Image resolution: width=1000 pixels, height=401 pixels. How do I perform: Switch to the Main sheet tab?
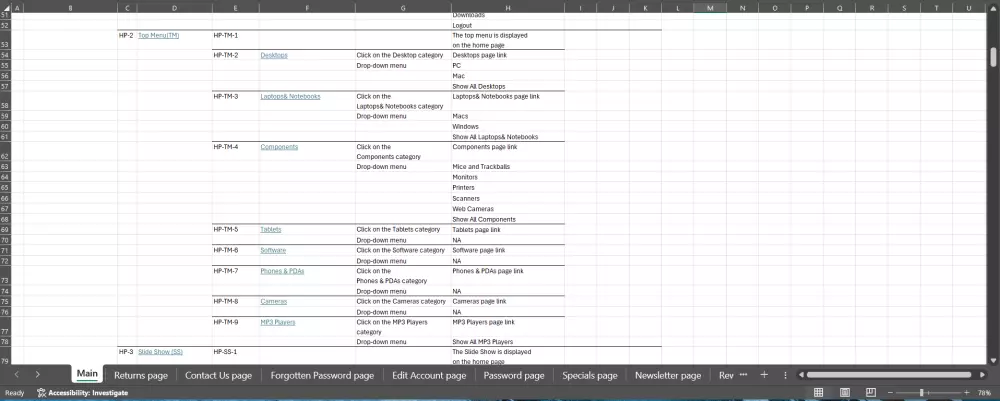point(87,375)
